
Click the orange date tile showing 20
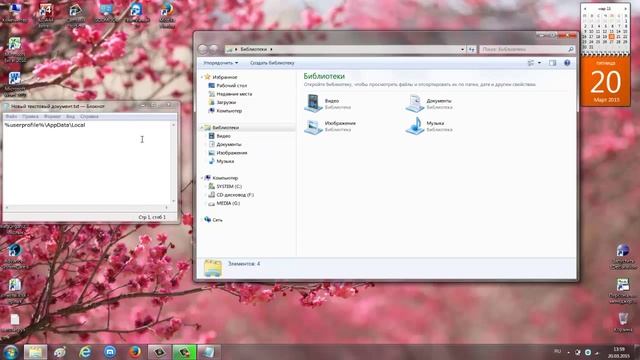tap(605, 81)
